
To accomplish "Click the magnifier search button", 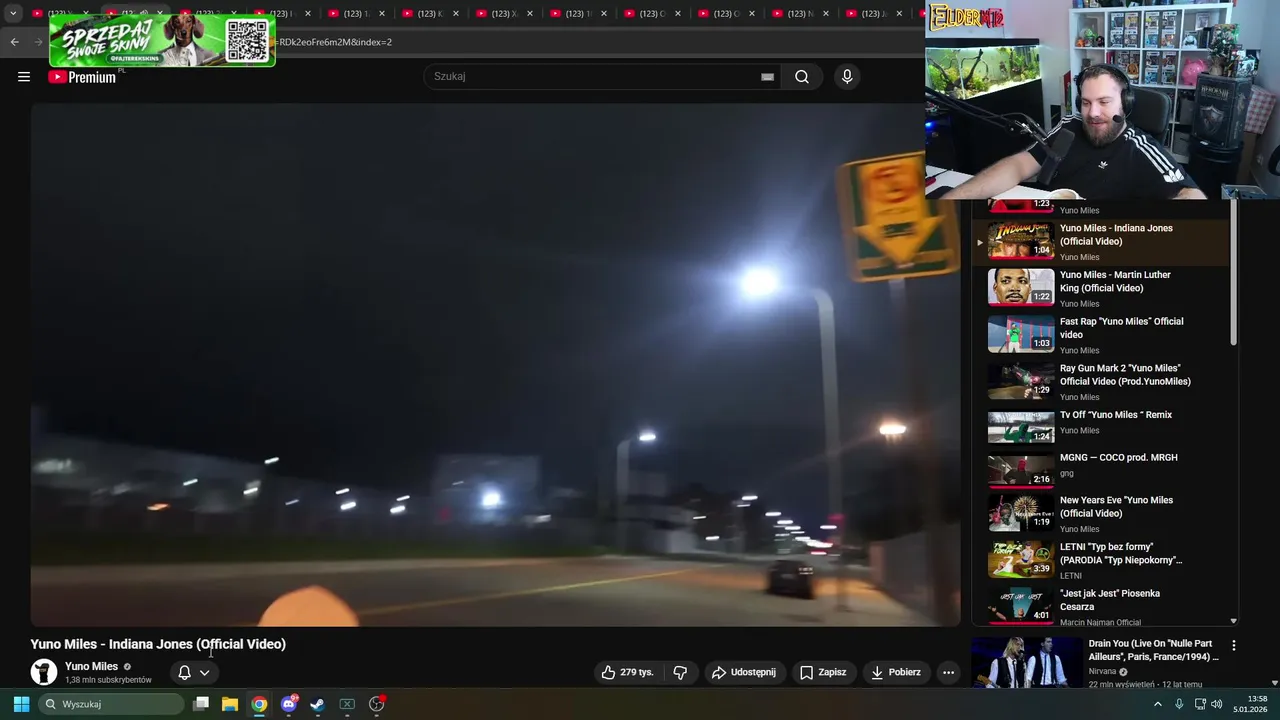I will click(x=802, y=77).
